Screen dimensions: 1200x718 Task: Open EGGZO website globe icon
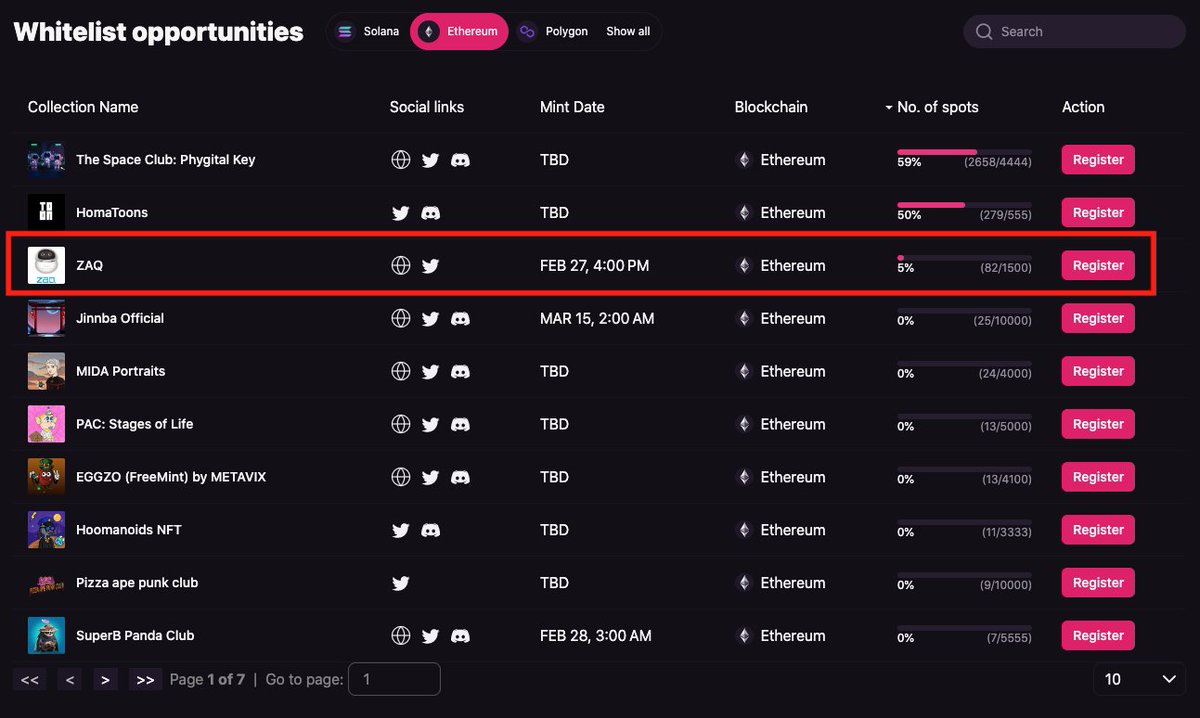[401, 478]
